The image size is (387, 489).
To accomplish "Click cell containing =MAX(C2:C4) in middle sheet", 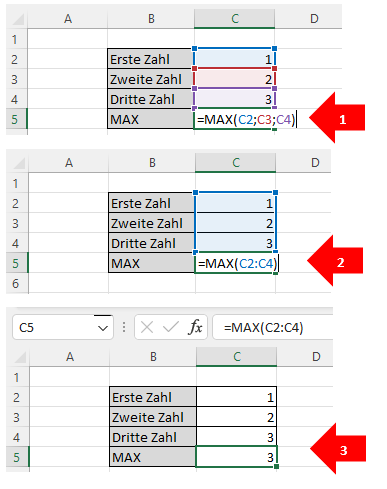I will tap(236, 263).
